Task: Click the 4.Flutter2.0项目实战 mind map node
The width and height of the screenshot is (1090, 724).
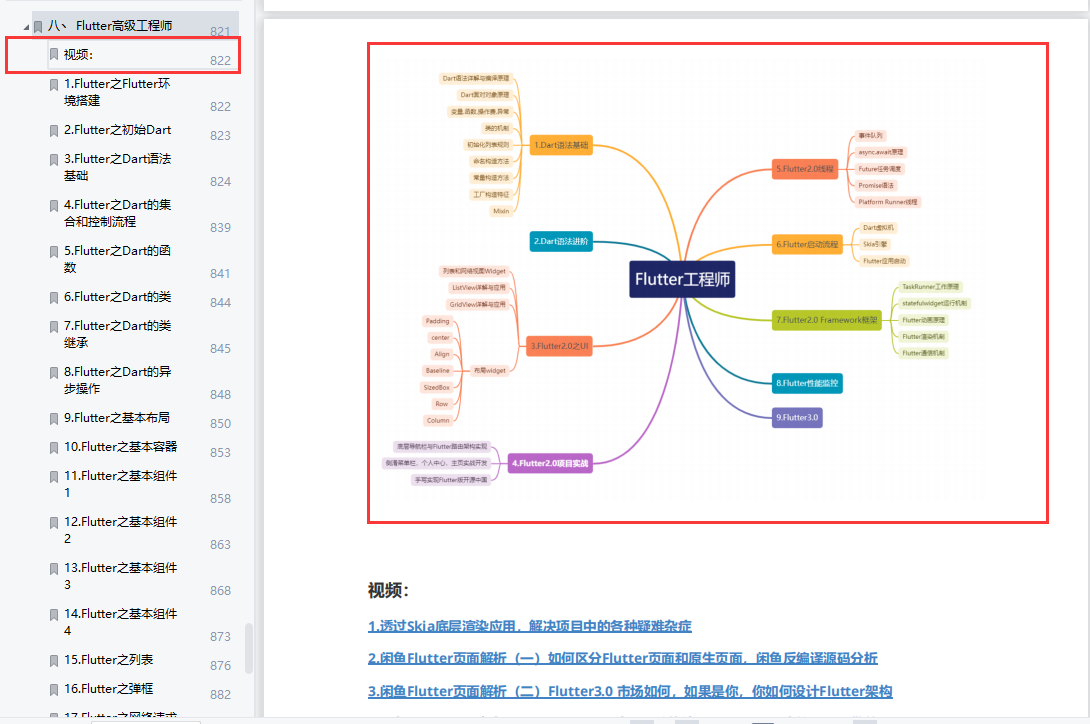Action: pos(550,463)
